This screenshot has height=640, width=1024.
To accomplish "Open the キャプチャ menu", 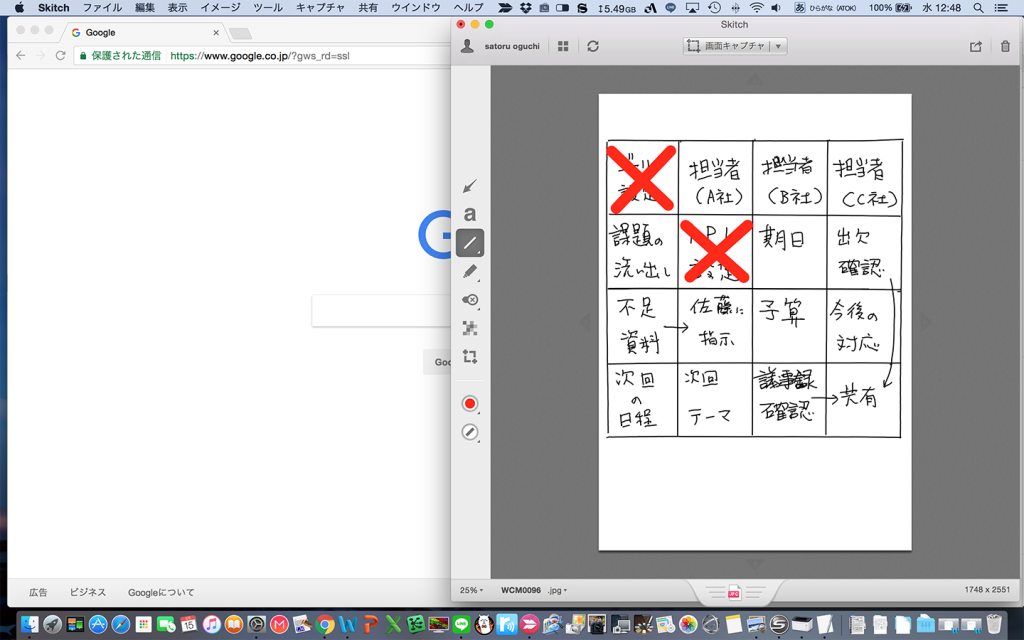I will click(x=321, y=8).
